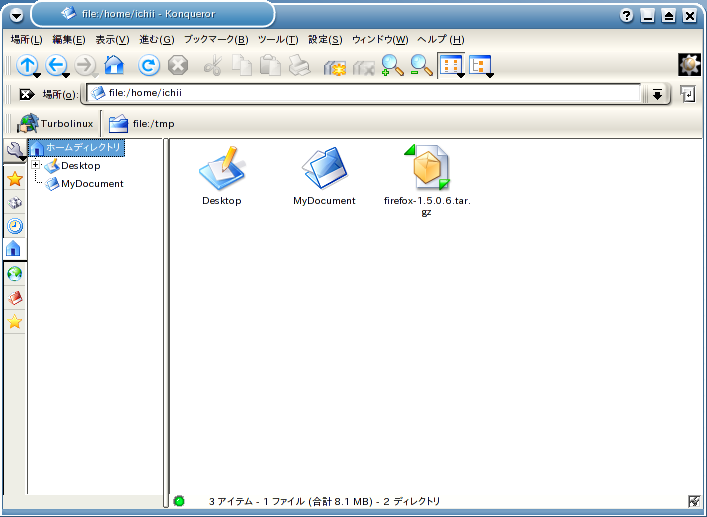Open the 場所(L) menu
The image size is (707, 517).
[26, 40]
